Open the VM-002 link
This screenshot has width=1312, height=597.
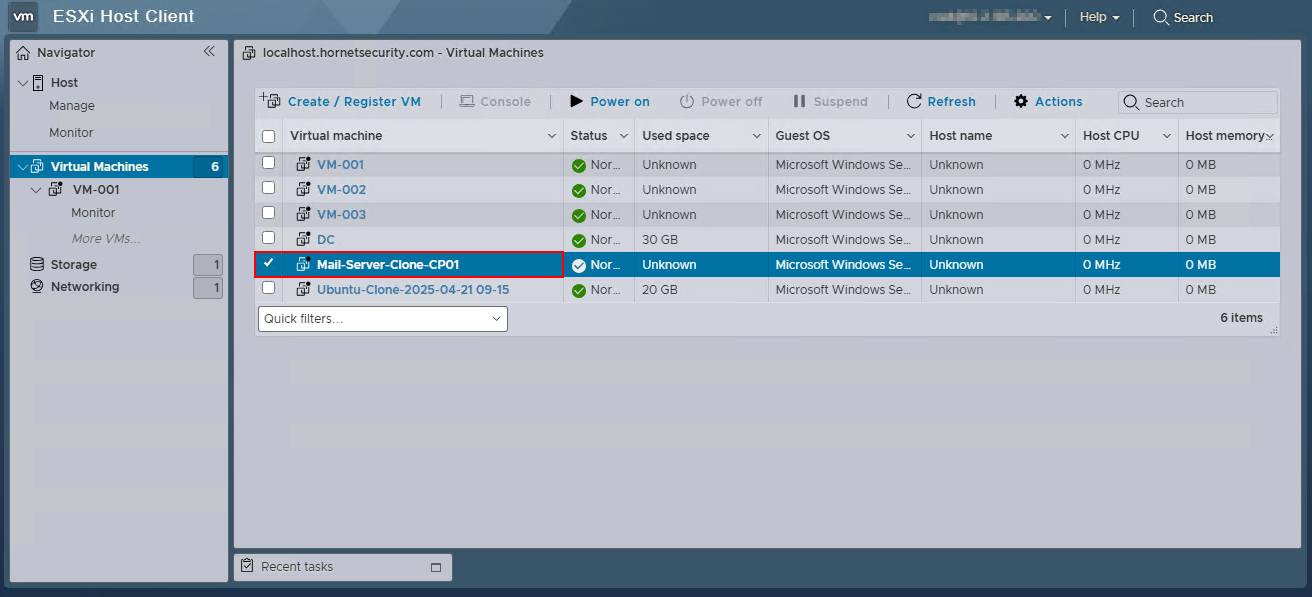click(341, 190)
